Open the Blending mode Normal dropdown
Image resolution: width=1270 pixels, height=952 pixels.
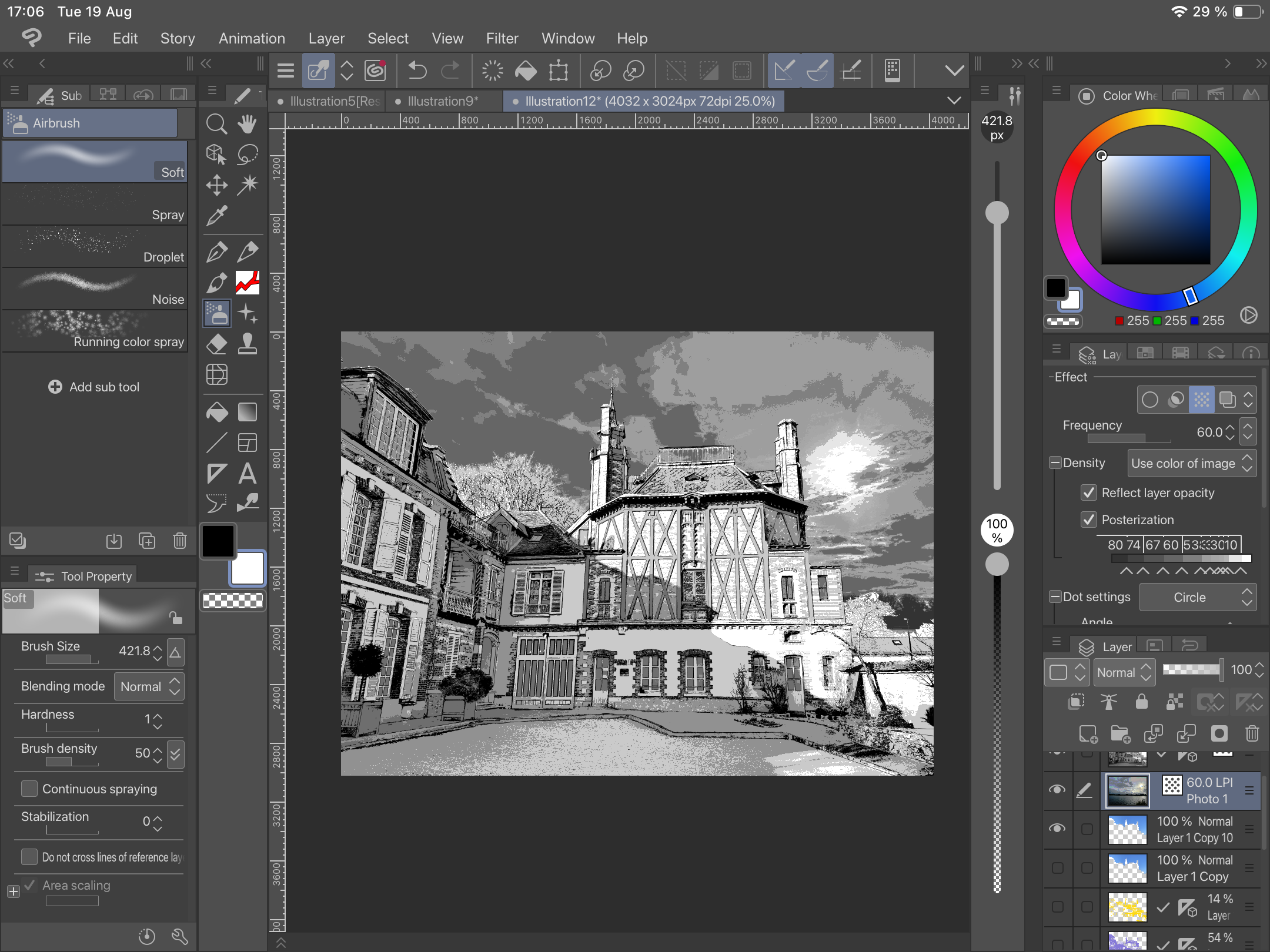click(x=149, y=686)
